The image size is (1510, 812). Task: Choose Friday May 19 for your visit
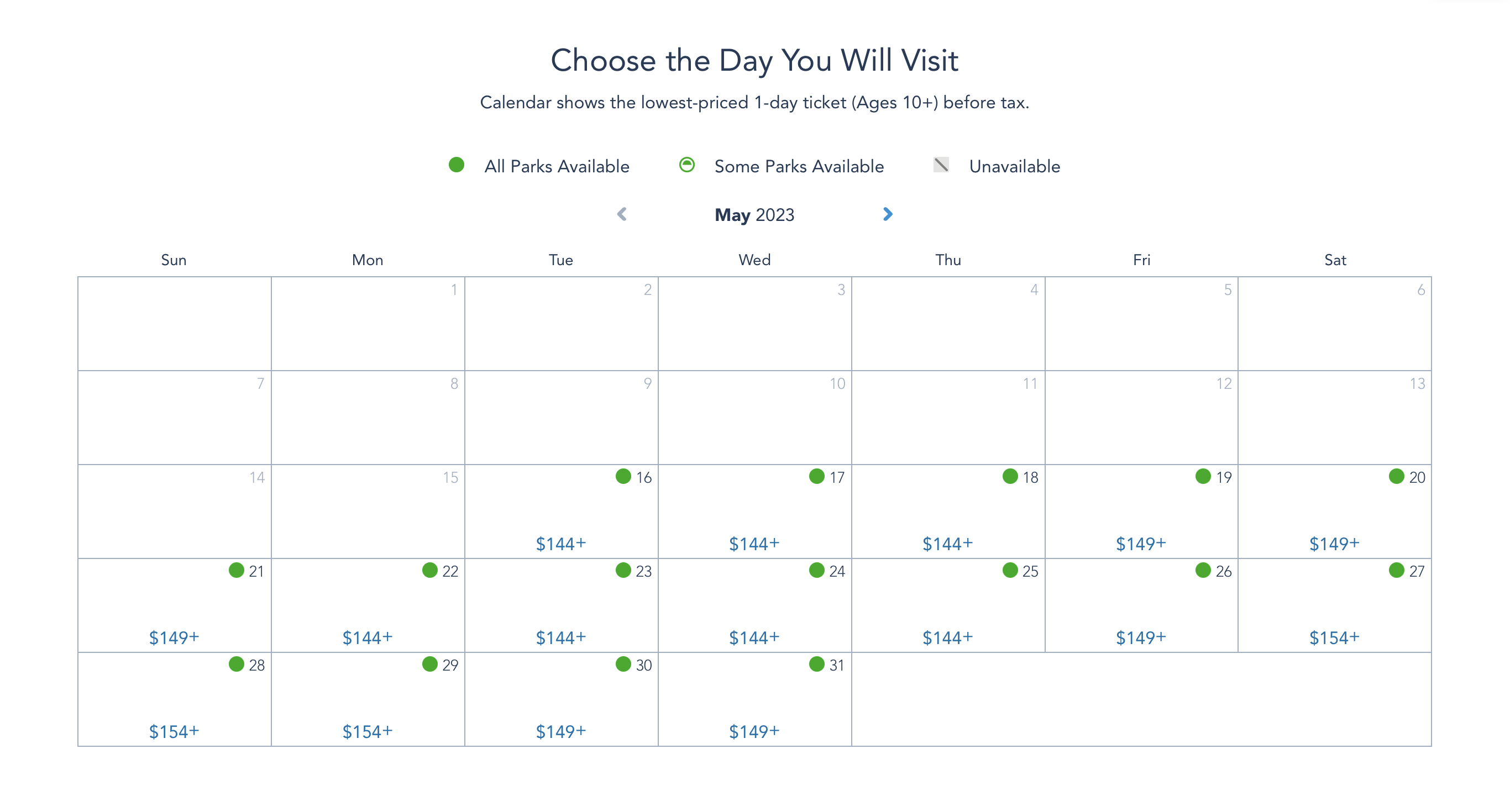(x=1141, y=512)
